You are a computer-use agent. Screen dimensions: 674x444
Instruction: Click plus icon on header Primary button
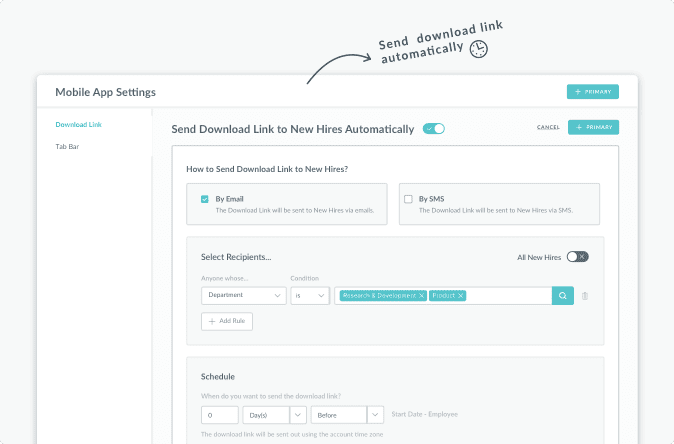coord(578,92)
